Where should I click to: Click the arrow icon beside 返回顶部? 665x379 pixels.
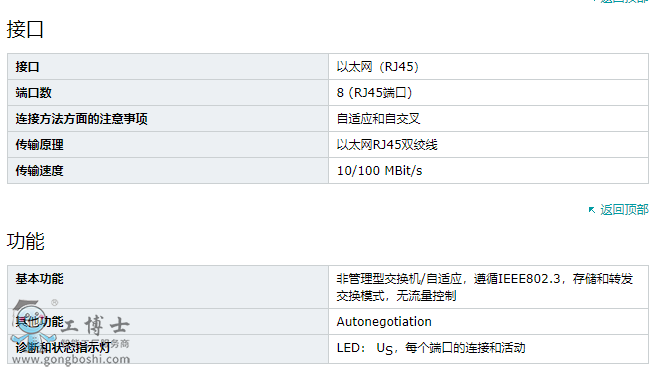click(592, 210)
